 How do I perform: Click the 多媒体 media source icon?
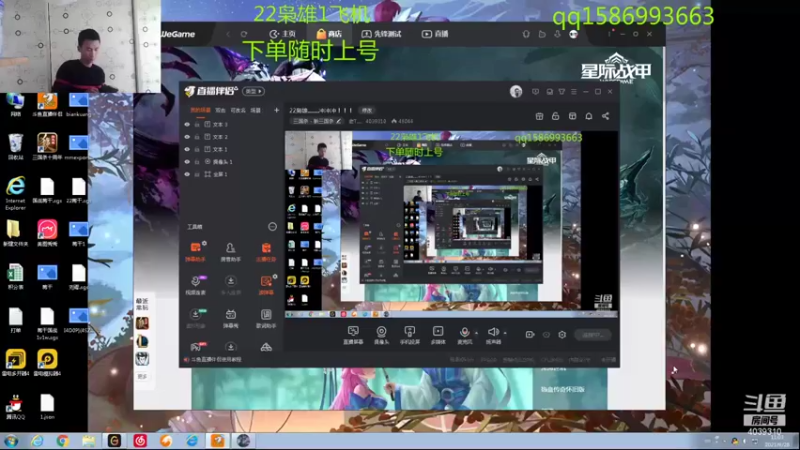pos(438,335)
